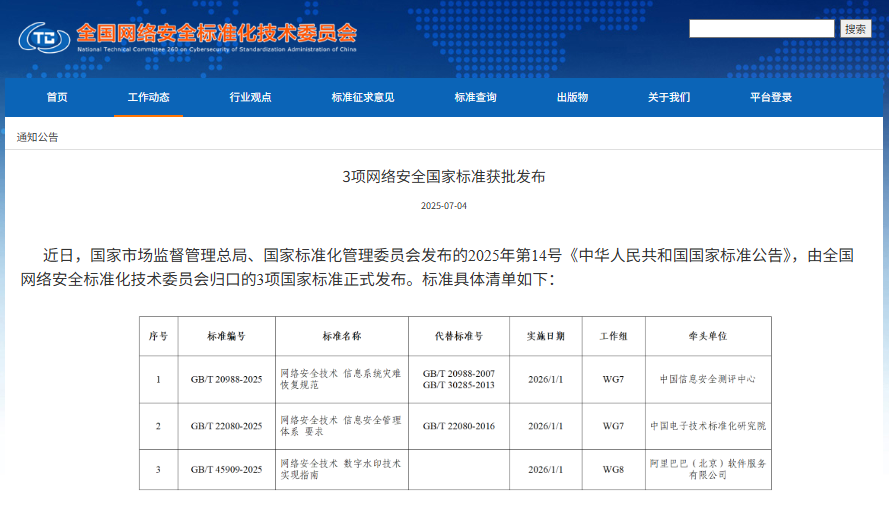The height and width of the screenshot is (516, 889).
Task: Click the WG8 work group cell
Action: click(613, 470)
